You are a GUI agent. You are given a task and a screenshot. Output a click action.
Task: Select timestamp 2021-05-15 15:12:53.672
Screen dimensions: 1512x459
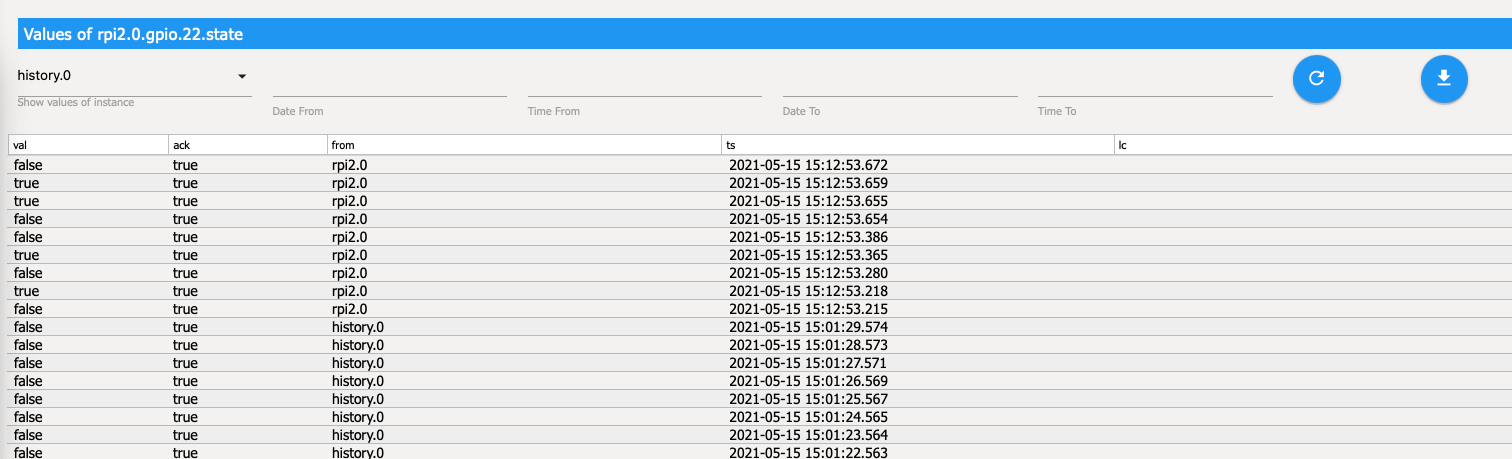coord(808,165)
